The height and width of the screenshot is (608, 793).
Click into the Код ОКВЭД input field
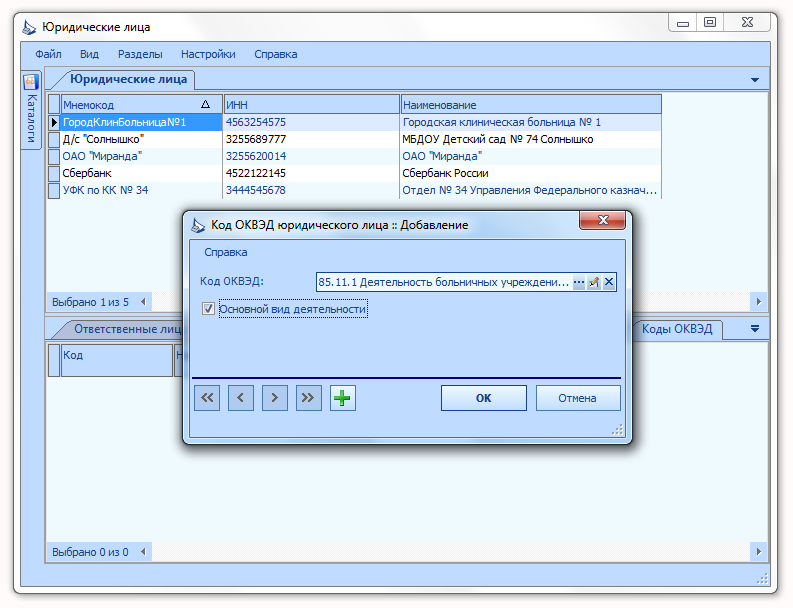coord(444,282)
